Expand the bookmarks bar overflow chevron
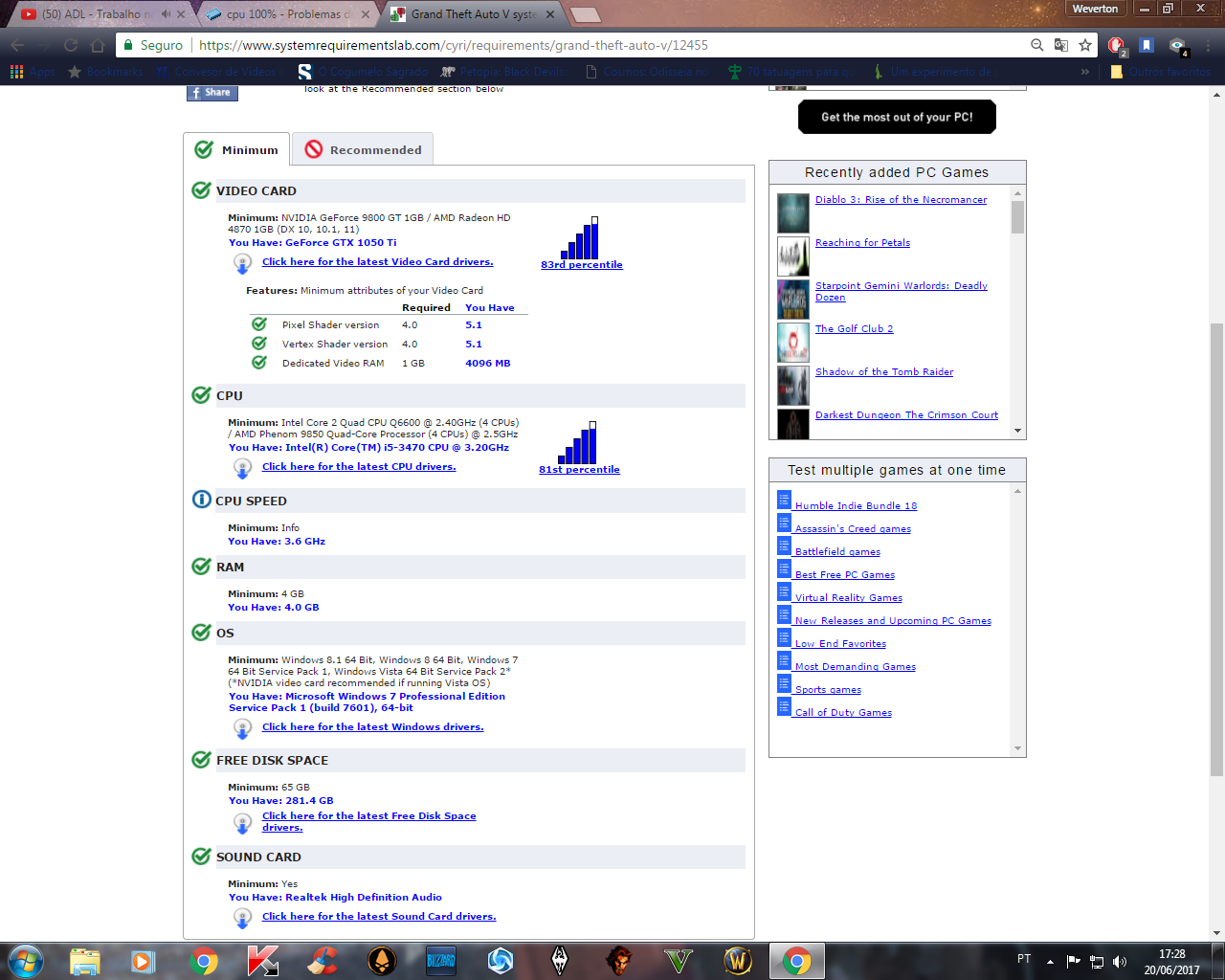Screen dimensions: 1225x980 click(1084, 72)
